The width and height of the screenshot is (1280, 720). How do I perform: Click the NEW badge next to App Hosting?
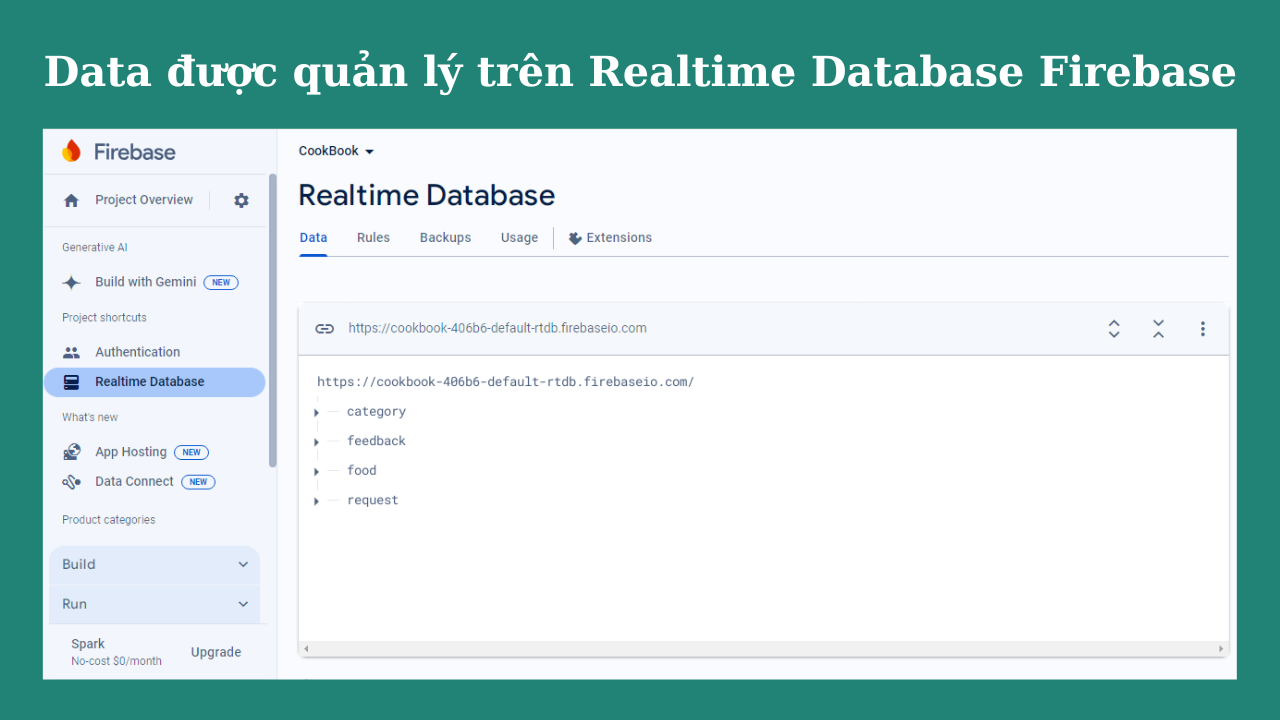pyautogui.click(x=191, y=452)
